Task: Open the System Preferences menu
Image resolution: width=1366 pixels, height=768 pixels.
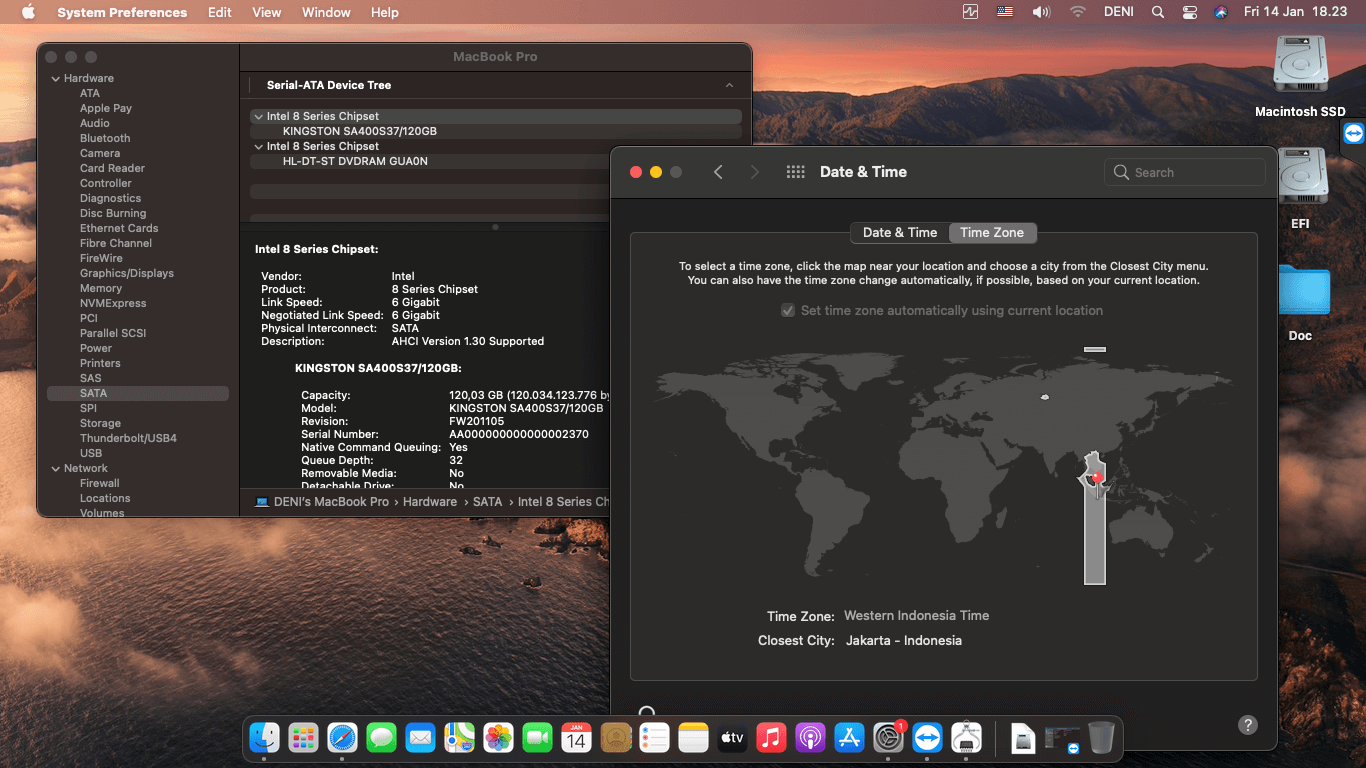Action: (x=122, y=12)
